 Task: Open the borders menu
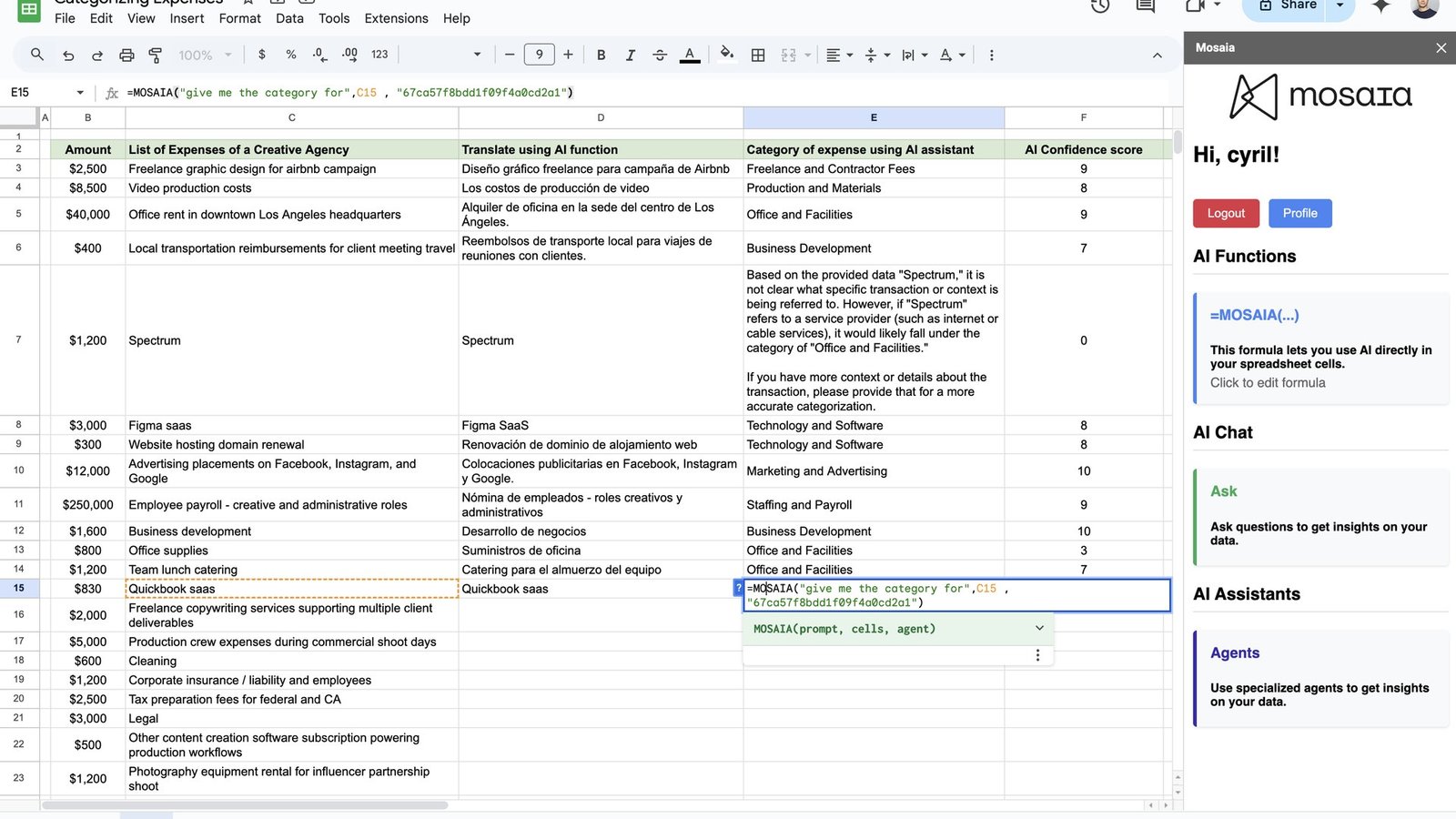[758, 55]
